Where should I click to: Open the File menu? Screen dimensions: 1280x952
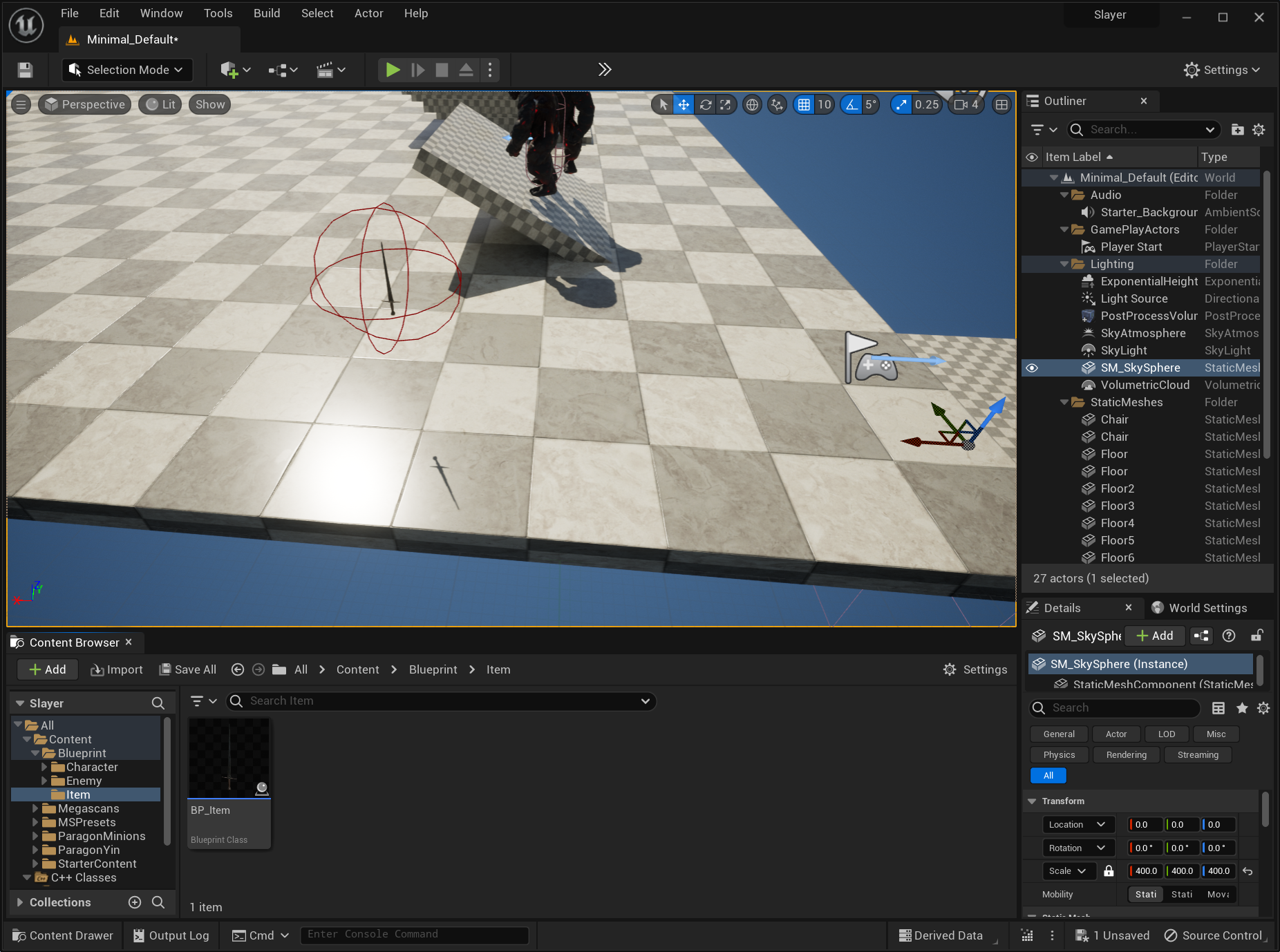(70, 13)
